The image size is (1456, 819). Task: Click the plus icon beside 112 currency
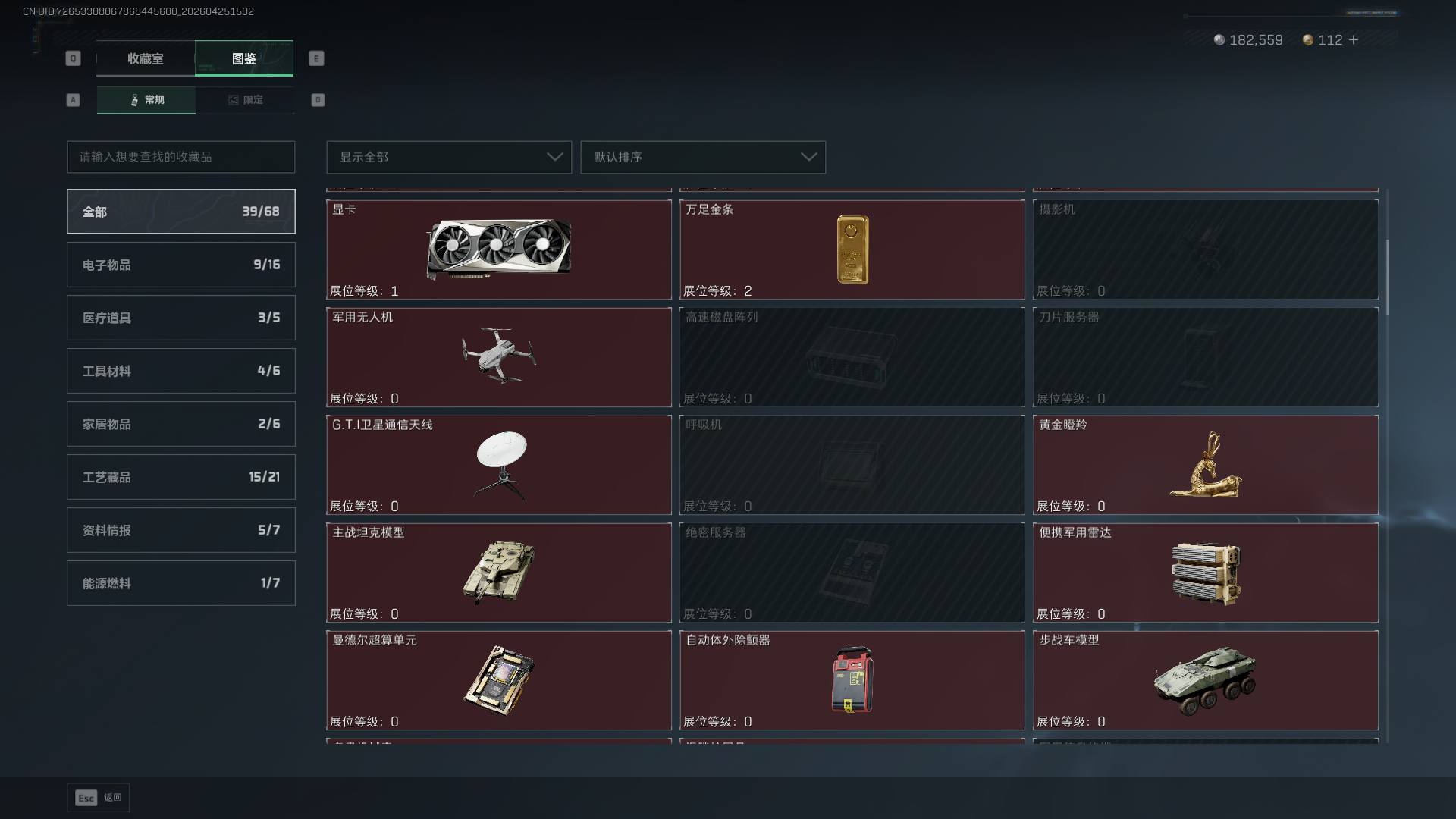pyautogui.click(x=1354, y=39)
